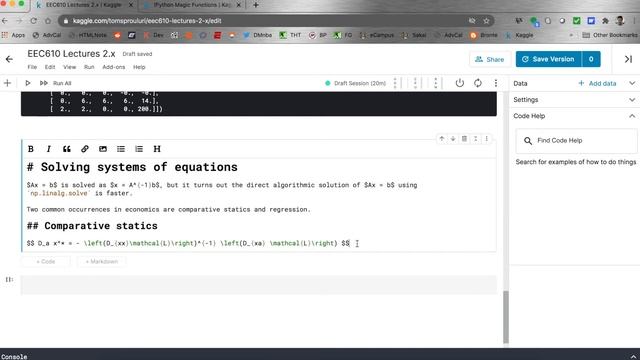Image resolution: width=640 pixels, height=360 pixels.
Task: Add a new Code cell below
Action: pyautogui.click(x=46, y=262)
